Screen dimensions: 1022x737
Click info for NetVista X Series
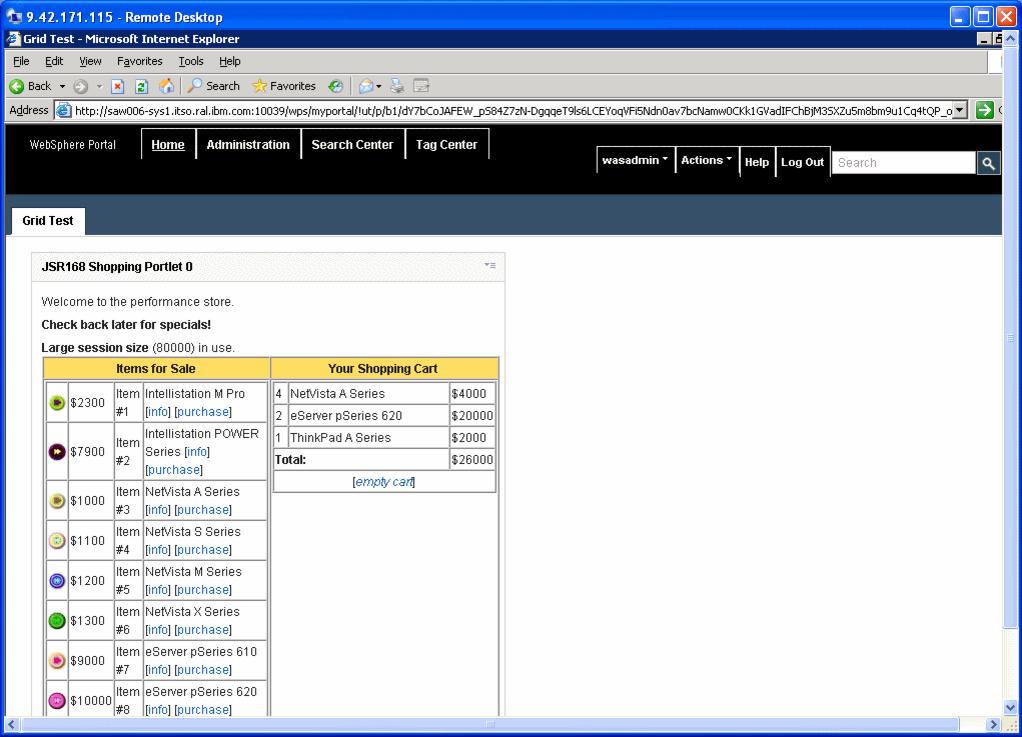[x=158, y=630]
